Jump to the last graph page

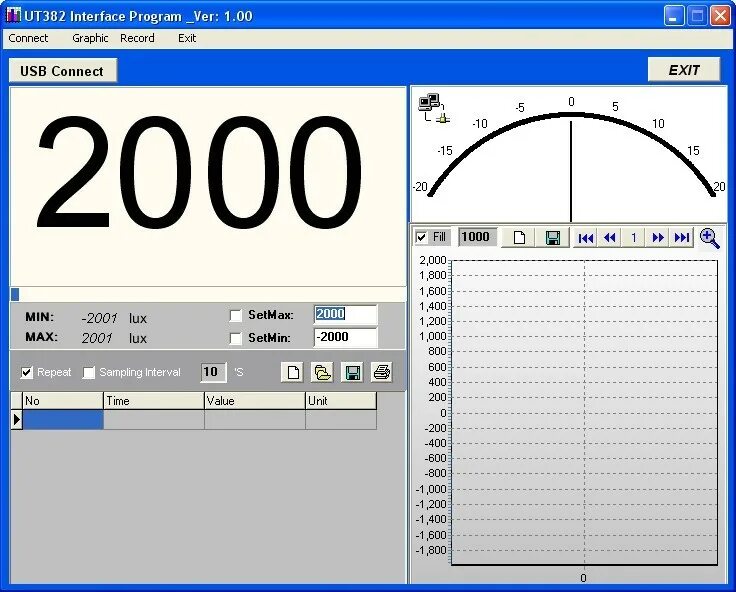coord(682,238)
